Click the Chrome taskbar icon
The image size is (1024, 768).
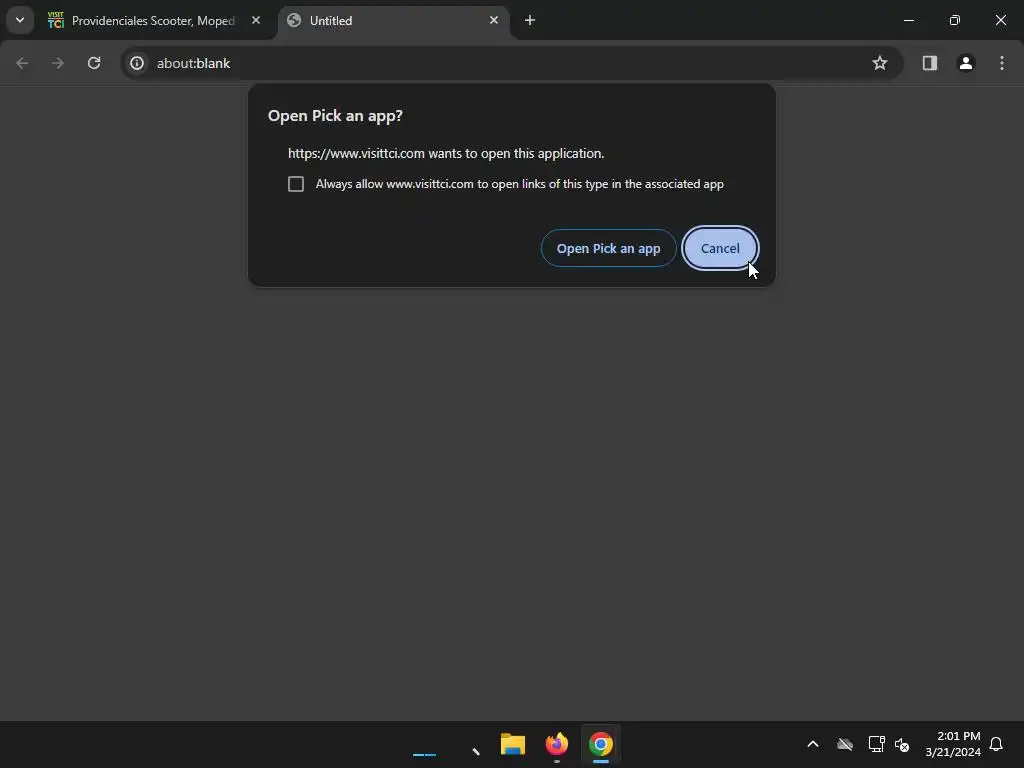click(601, 744)
